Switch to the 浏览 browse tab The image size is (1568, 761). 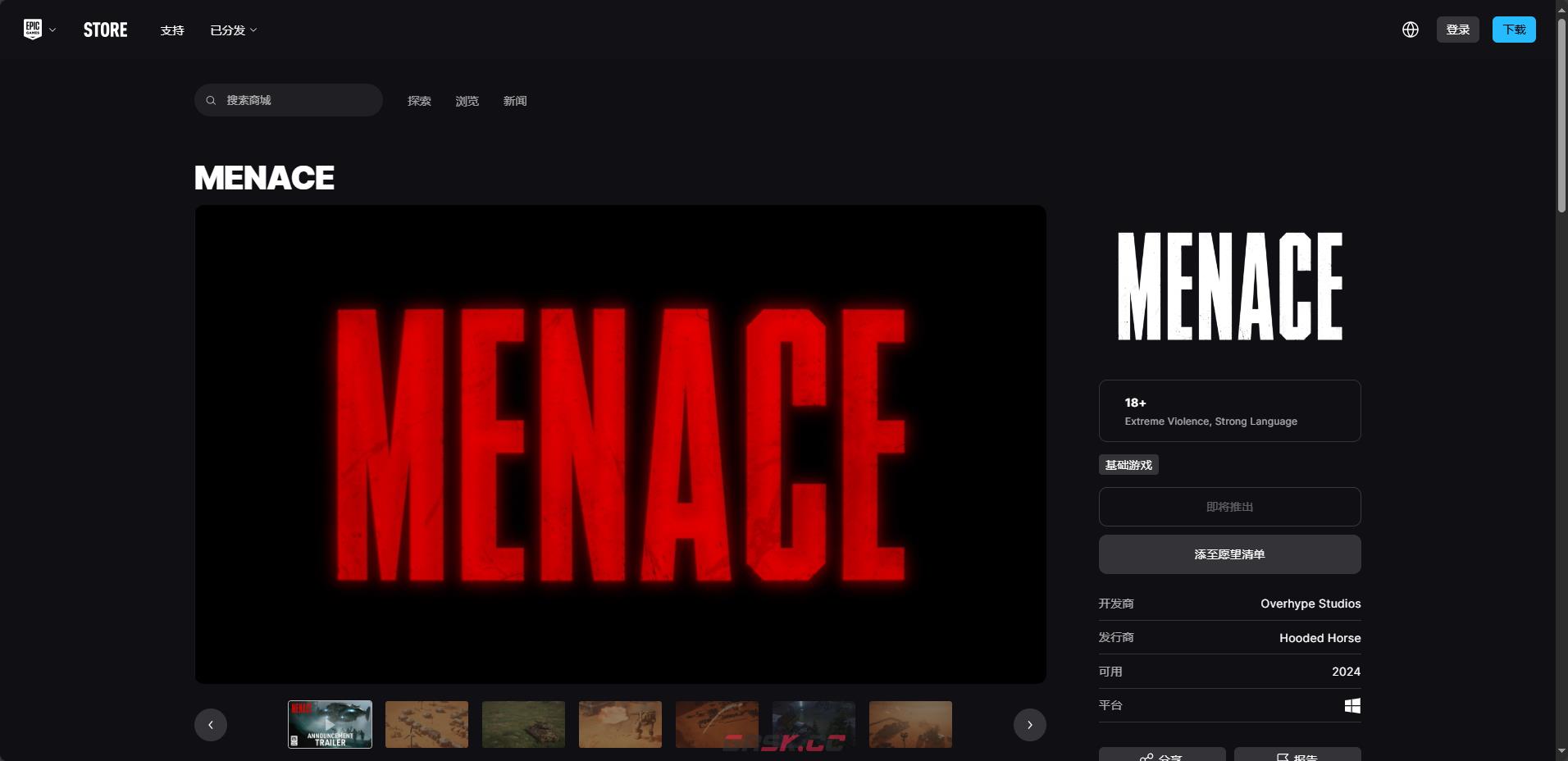[467, 101]
